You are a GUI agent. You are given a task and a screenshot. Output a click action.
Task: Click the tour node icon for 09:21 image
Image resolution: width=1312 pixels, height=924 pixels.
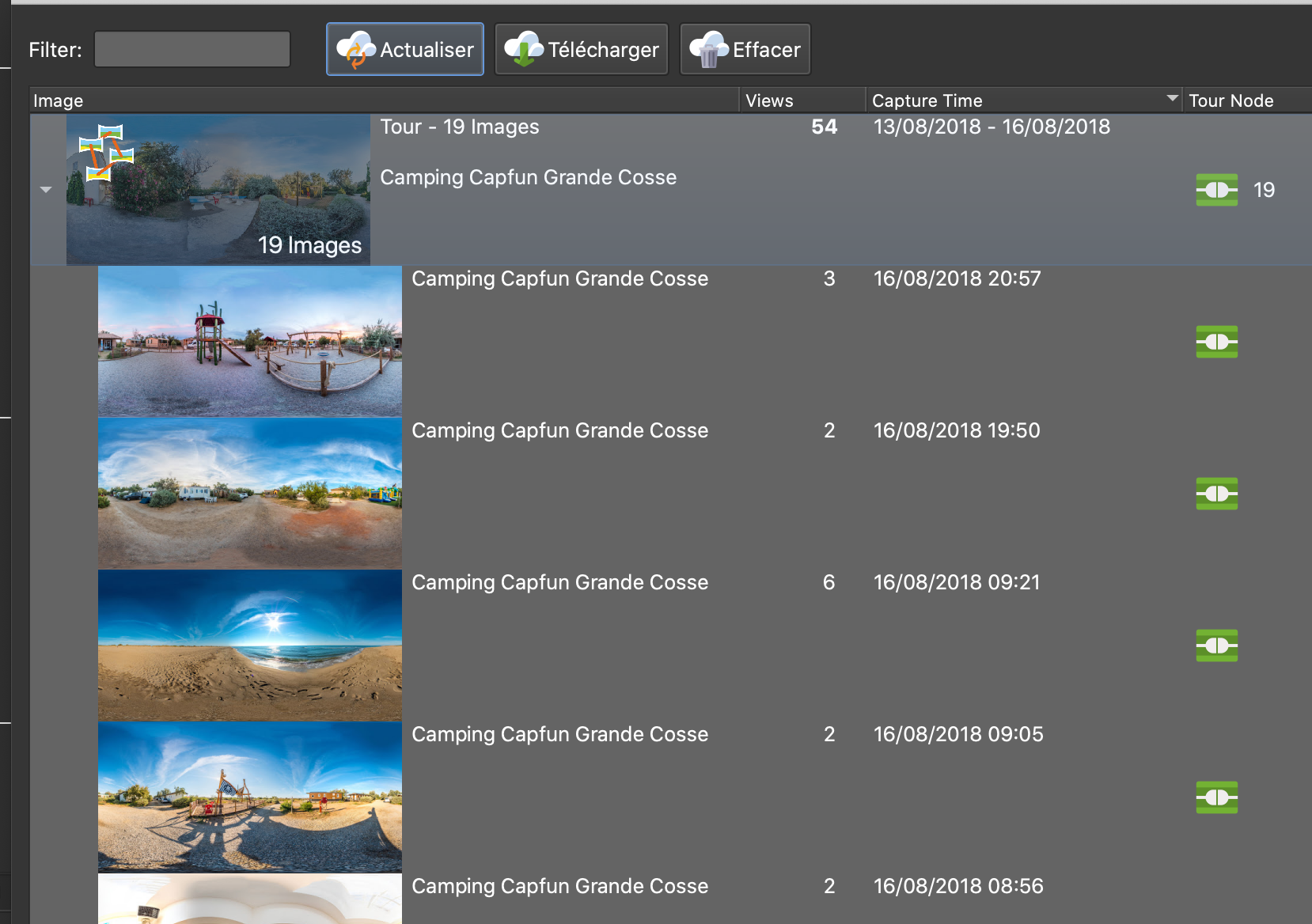(x=1217, y=646)
